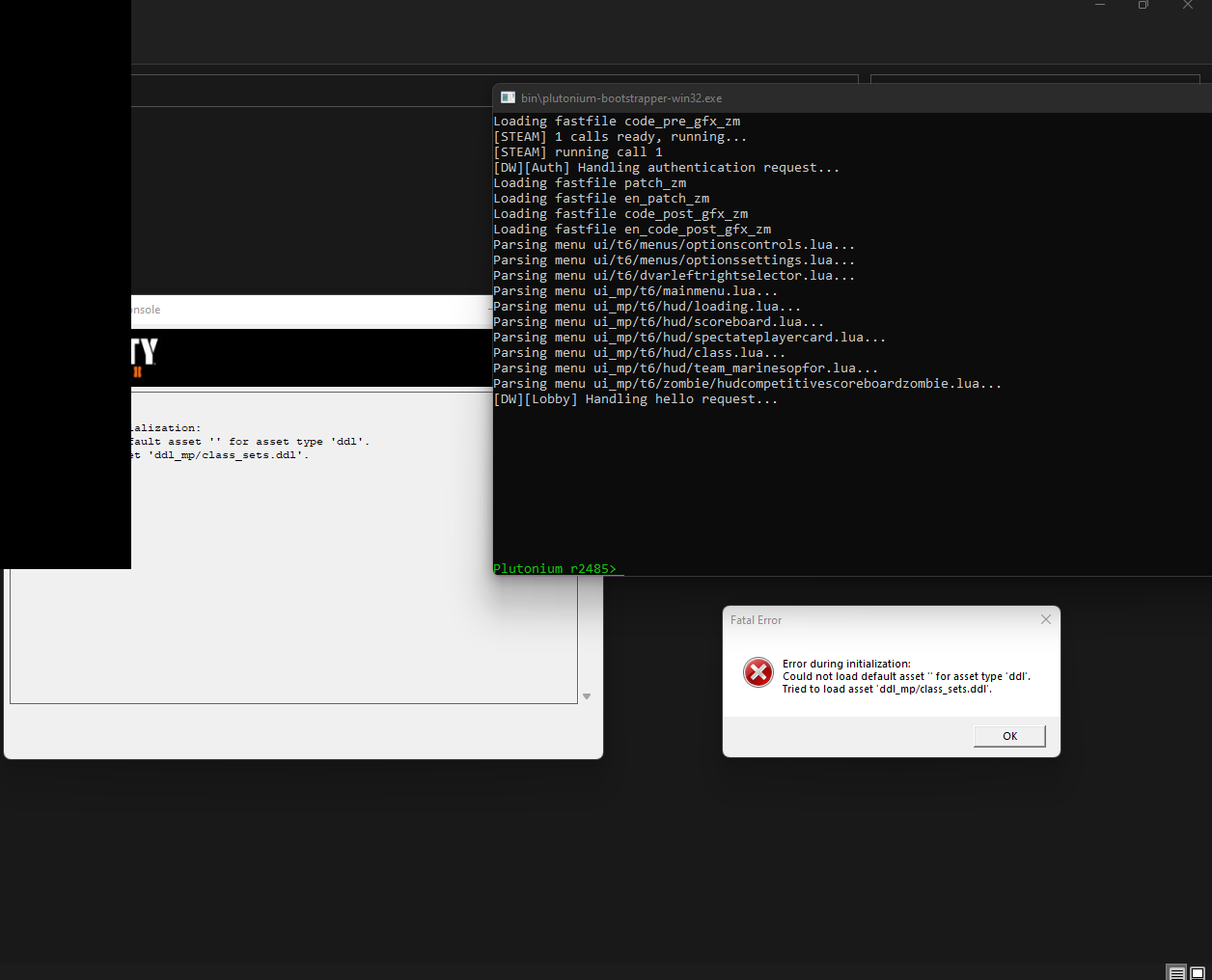
Task: Close the Fatal Error dialog with X
Action: coord(1046,619)
